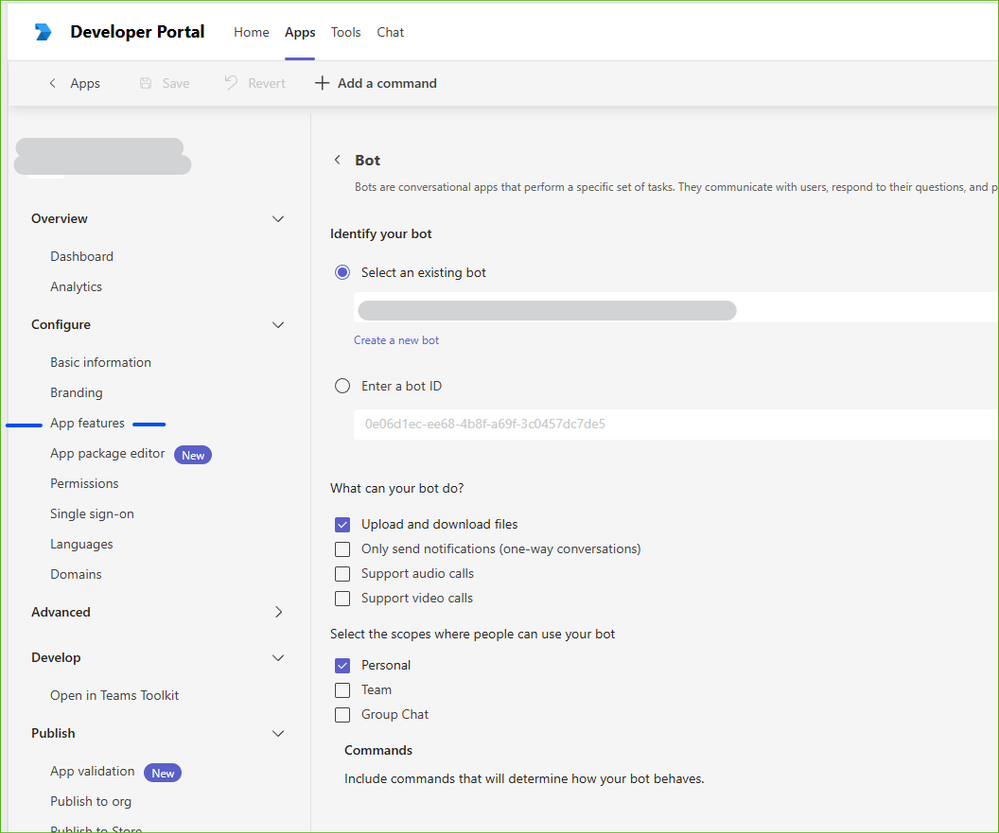Collapse the Publish section chevron
This screenshot has width=999, height=833.
(x=278, y=734)
